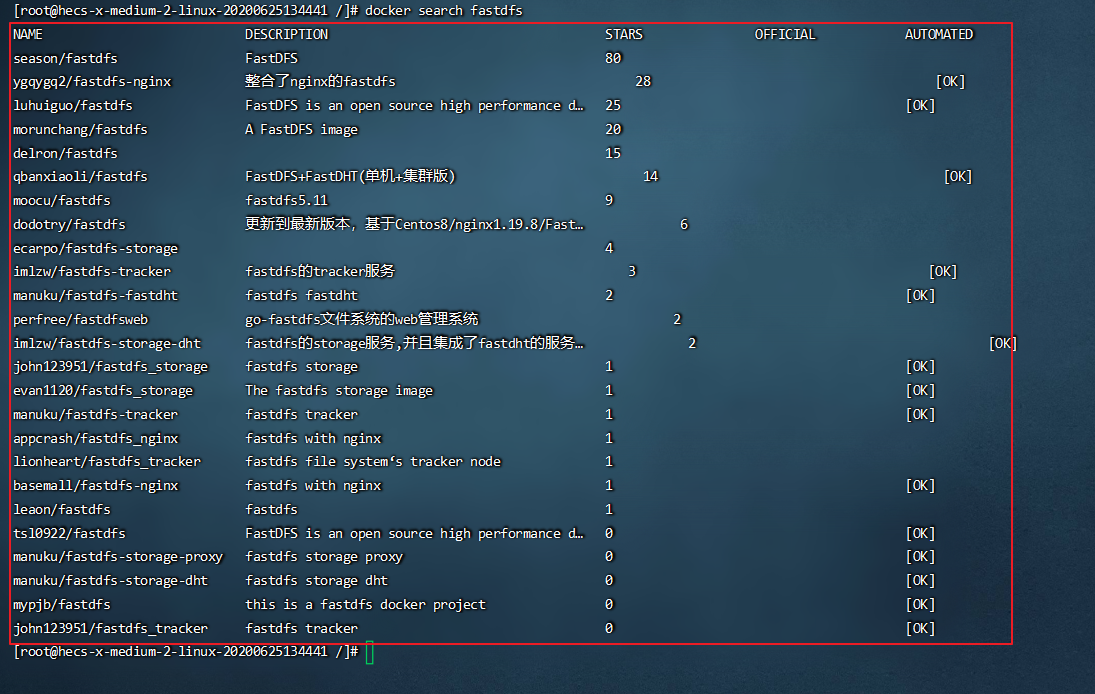Select description 'FastDFS+FastDHT(单机+集群版)'

(350, 177)
